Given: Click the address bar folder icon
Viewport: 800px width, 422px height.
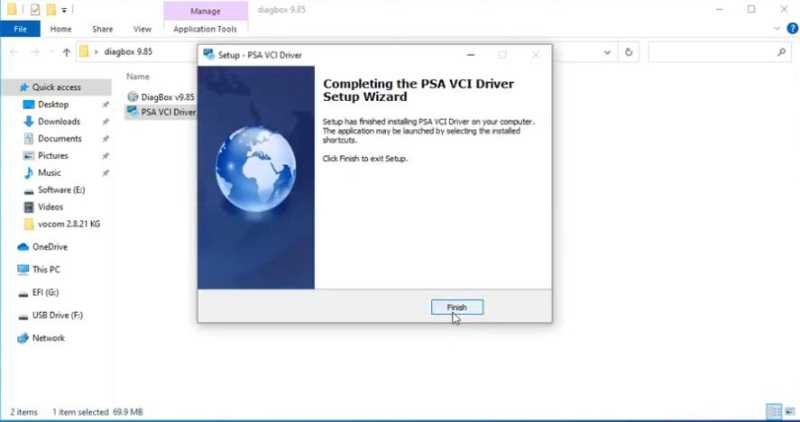Looking at the screenshot, I should tap(84, 52).
